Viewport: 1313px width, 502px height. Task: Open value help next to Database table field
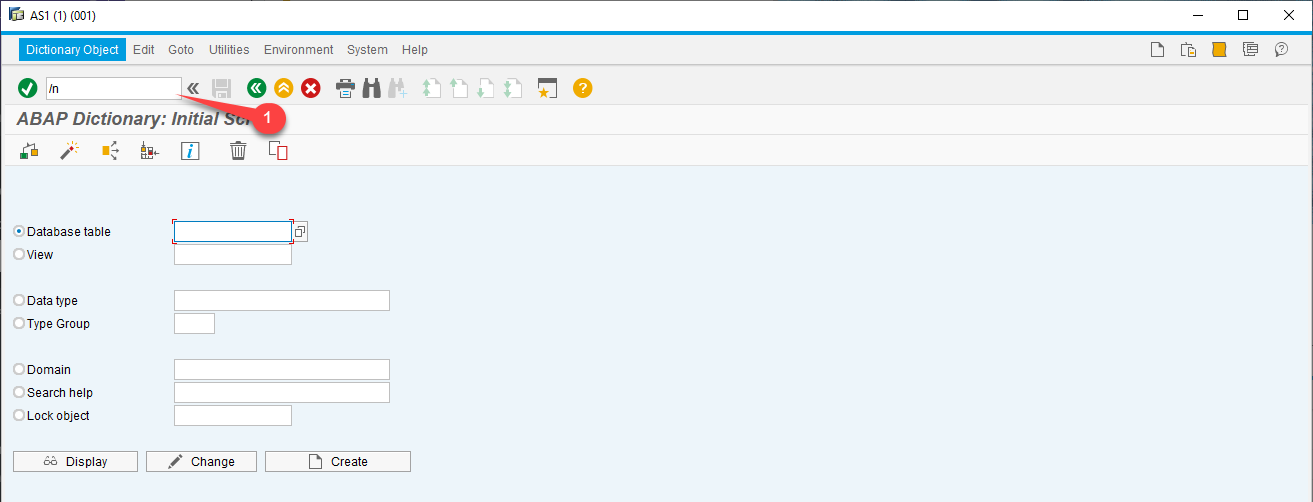(300, 232)
